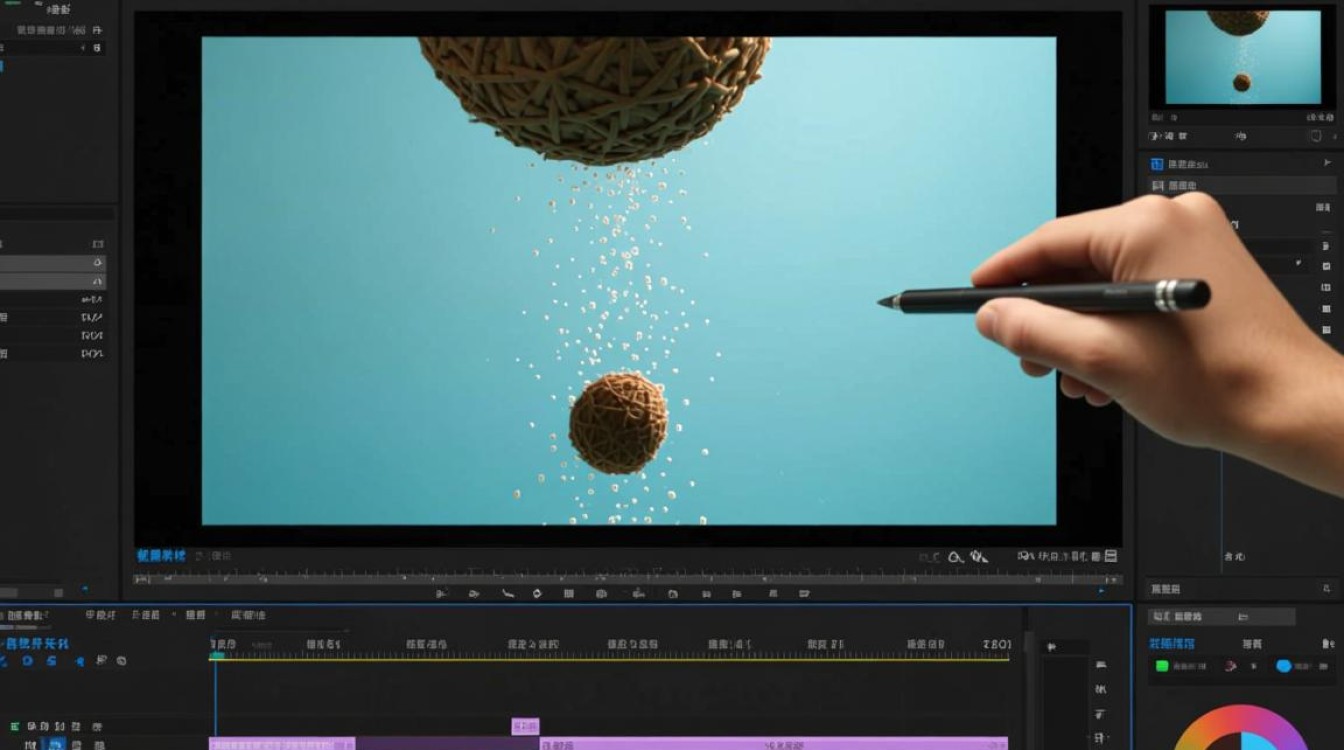Pick the green swatch above the color wheel

pos(1162,666)
